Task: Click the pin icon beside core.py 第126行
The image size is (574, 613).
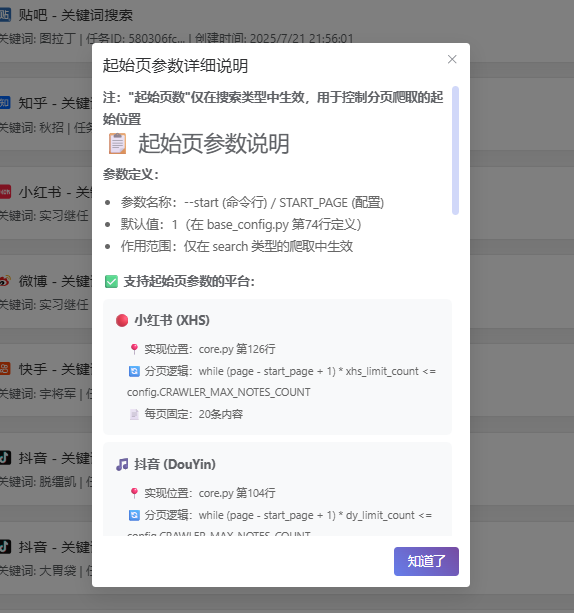Action: (x=134, y=349)
